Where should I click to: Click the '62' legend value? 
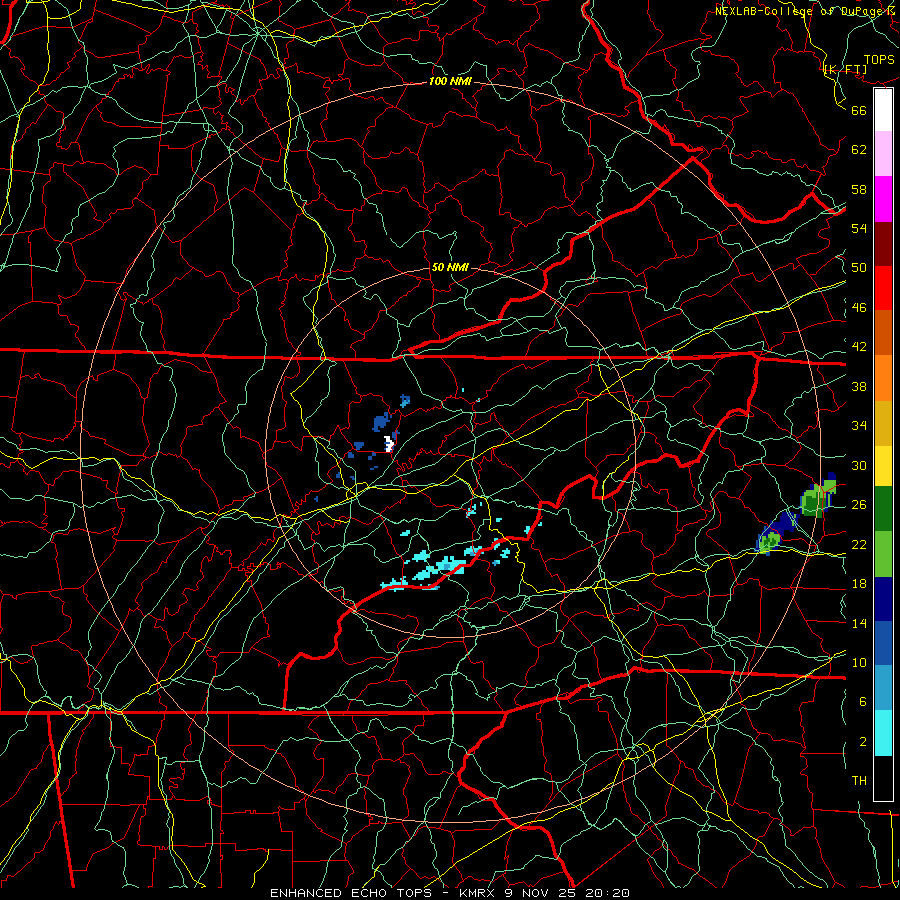859,150
